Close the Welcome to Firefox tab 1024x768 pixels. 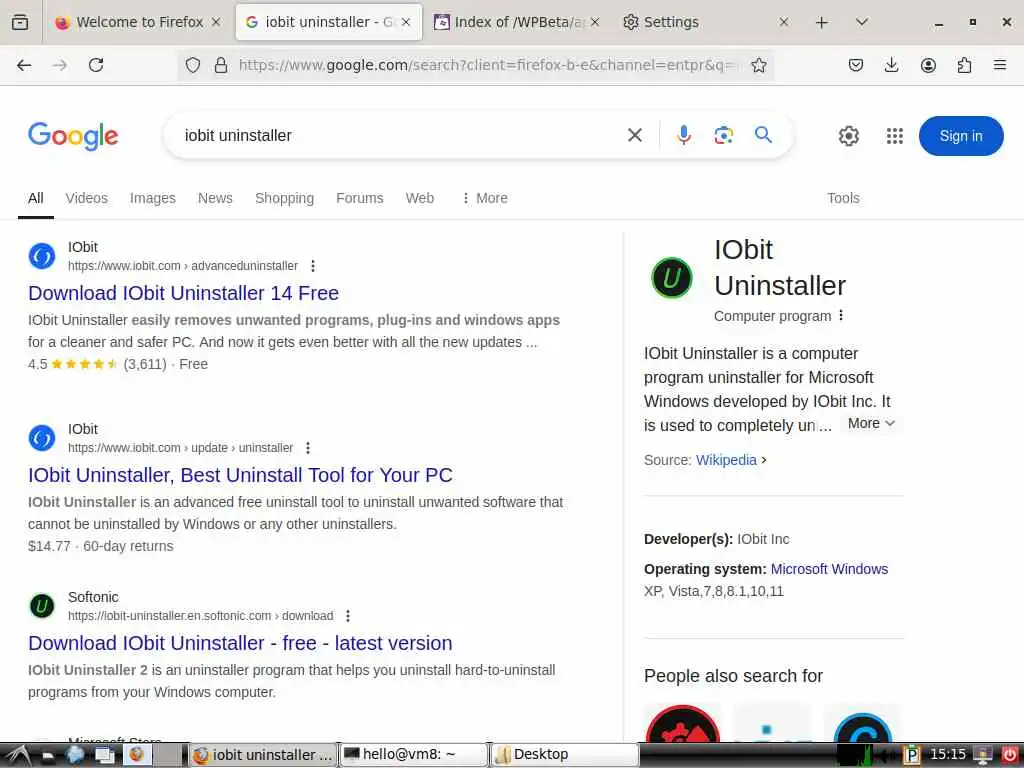(216, 22)
